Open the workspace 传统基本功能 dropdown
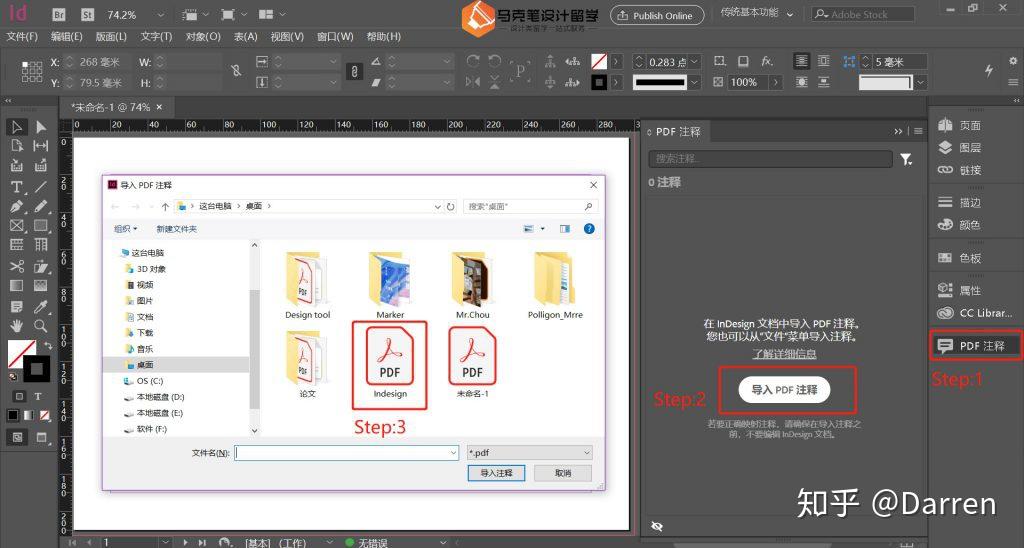The image size is (1024, 548). tap(758, 13)
